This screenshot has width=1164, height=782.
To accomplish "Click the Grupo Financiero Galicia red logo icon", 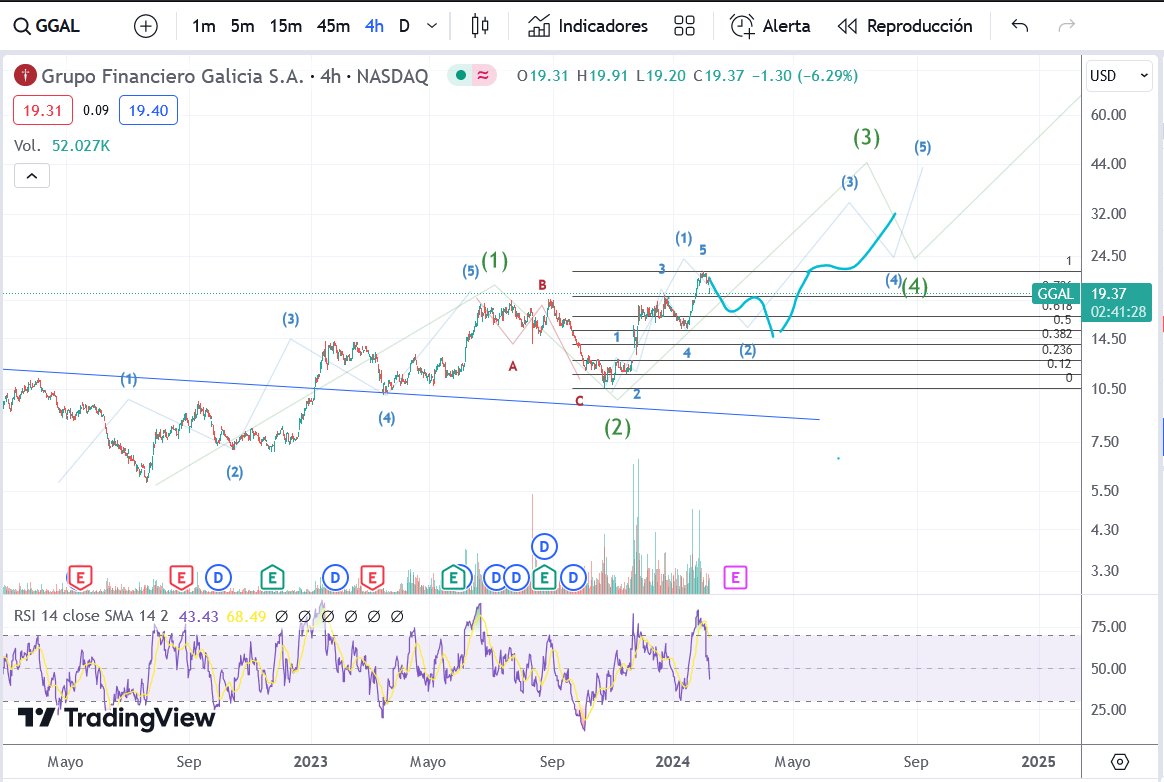I will point(25,75).
